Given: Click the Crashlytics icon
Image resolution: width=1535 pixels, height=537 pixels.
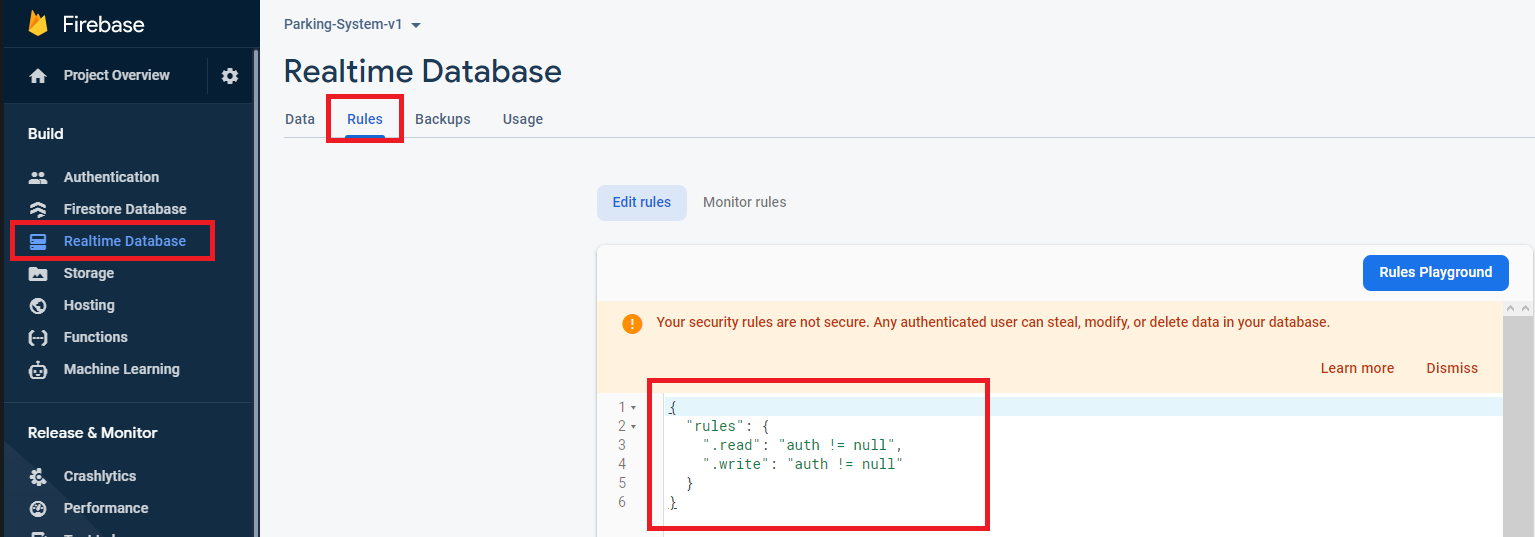Looking at the screenshot, I should (x=38, y=476).
